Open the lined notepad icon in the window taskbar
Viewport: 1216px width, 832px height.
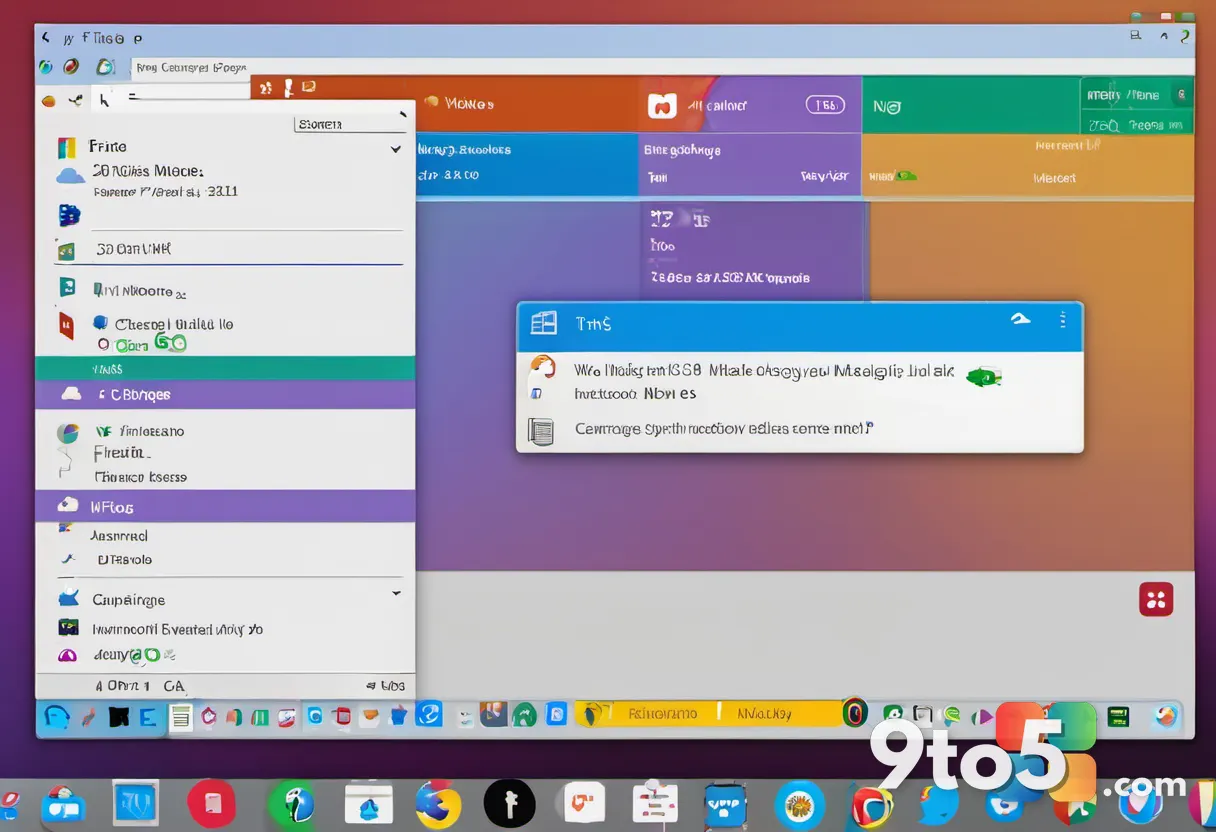coord(181,716)
